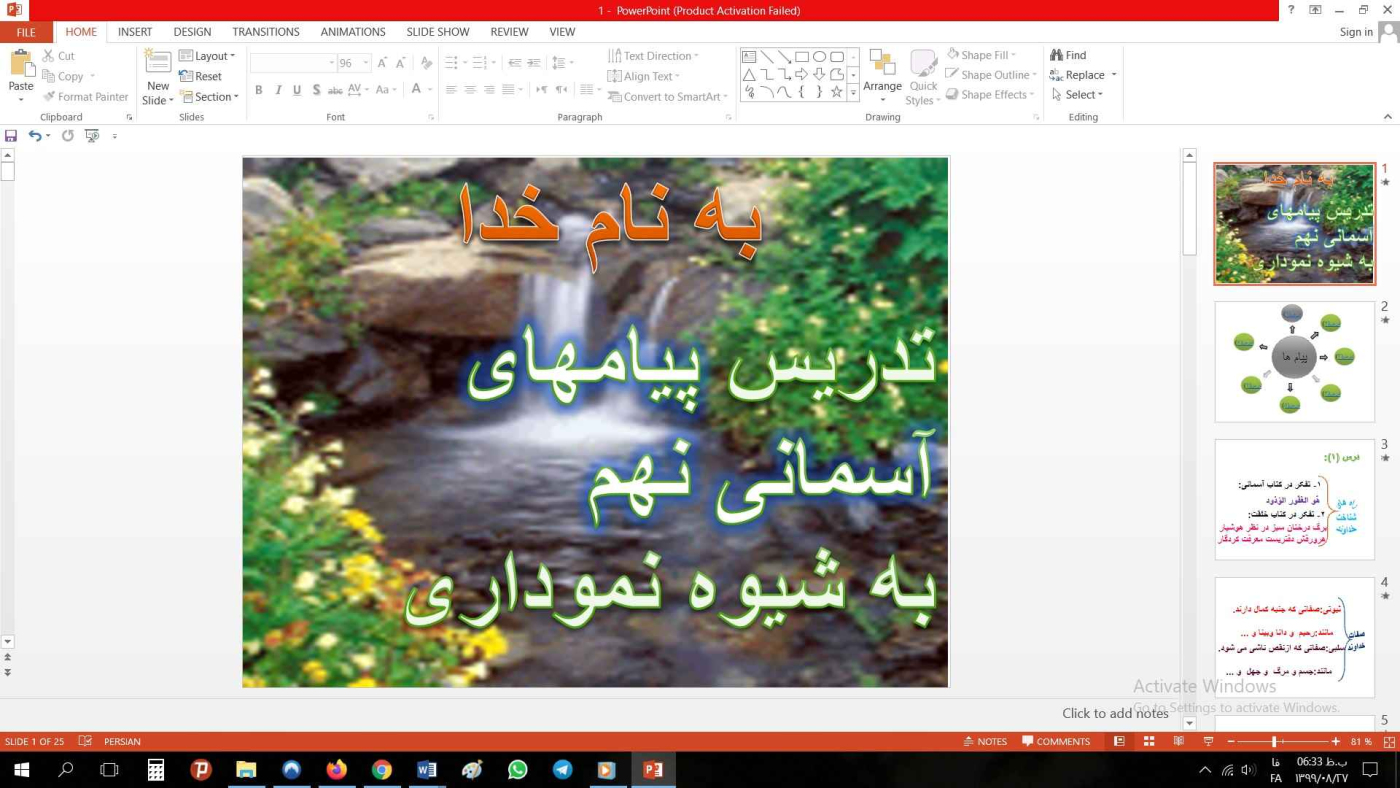Click the zoom slider handle in status bar
The width and height of the screenshot is (1400, 788).
[1274, 741]
